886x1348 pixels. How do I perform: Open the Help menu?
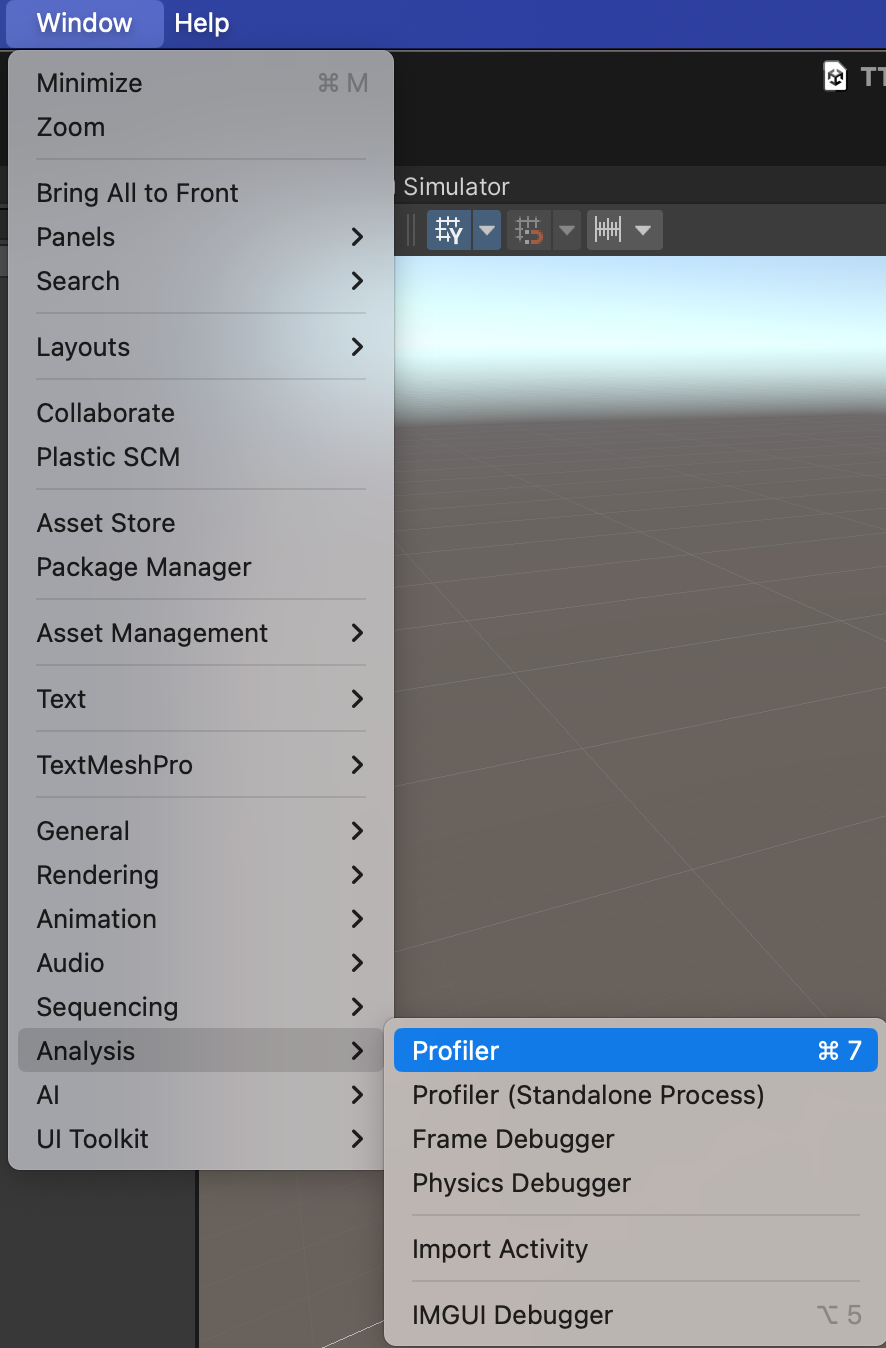coord(202,23)
